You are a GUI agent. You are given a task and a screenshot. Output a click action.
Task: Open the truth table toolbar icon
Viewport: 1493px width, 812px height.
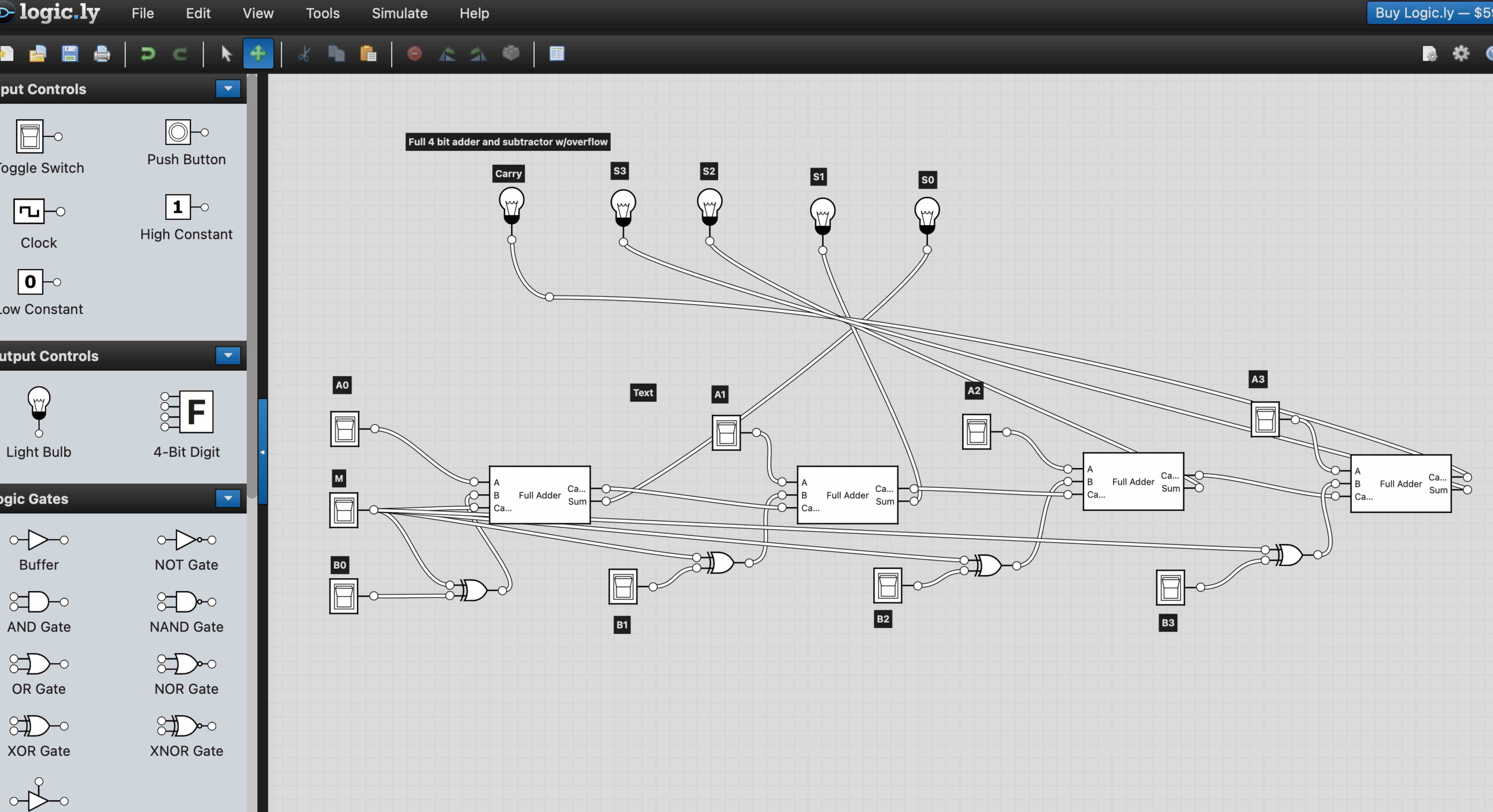click(x=556, y=53)
